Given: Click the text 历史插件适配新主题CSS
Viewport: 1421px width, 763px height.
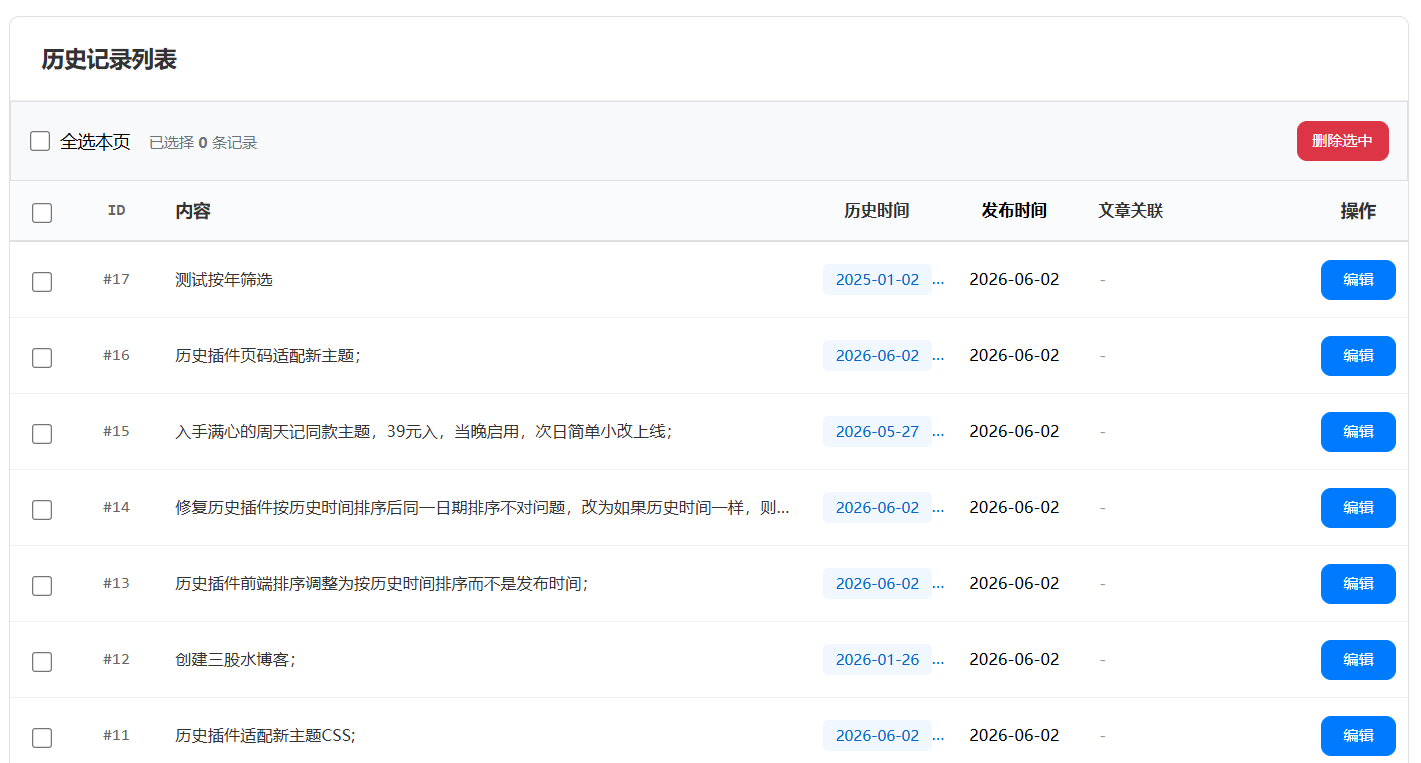Looking at the screenshot, I should [x=265, y=736].
